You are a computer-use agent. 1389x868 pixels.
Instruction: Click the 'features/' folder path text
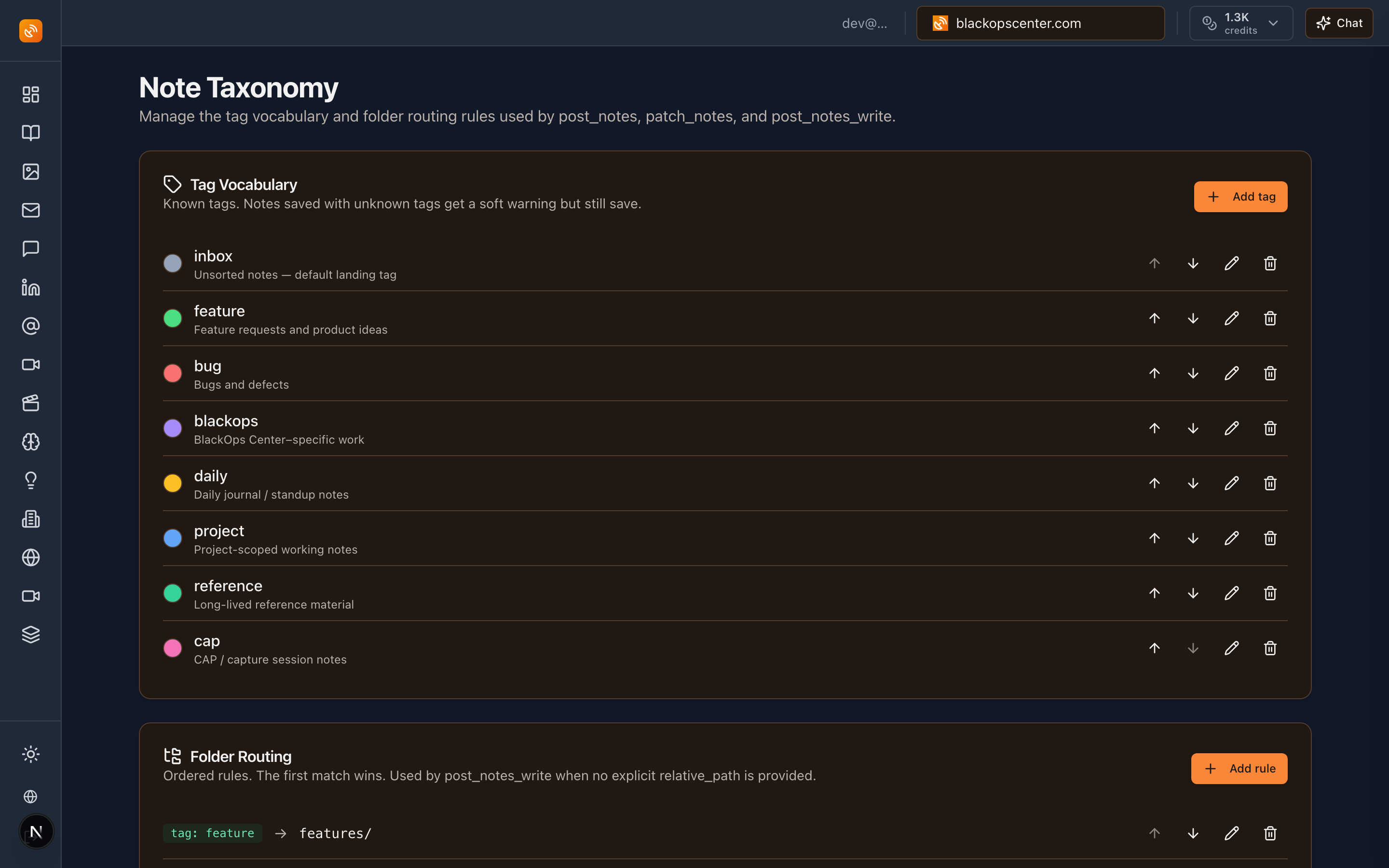336,833
